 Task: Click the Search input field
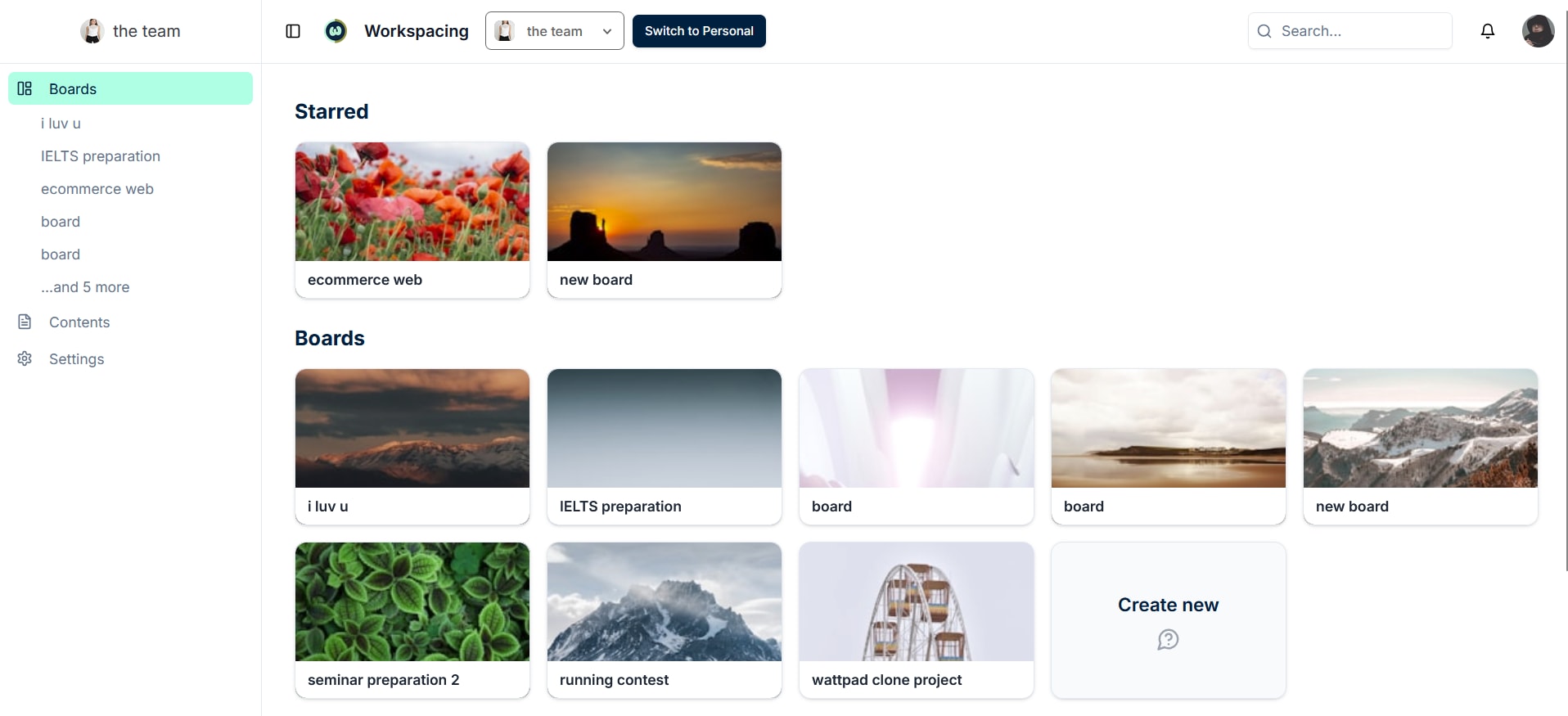pos(1350,31)
